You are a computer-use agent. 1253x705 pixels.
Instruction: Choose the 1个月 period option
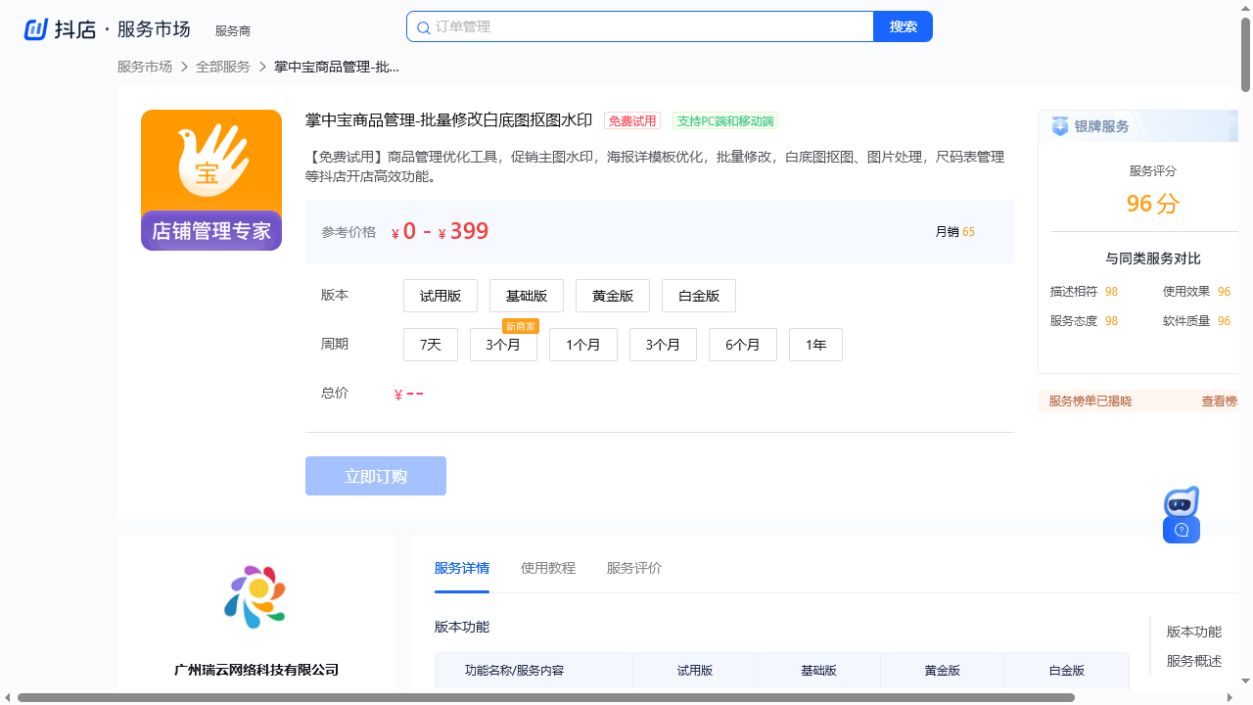pyautogui.click(x=583, y=344)
